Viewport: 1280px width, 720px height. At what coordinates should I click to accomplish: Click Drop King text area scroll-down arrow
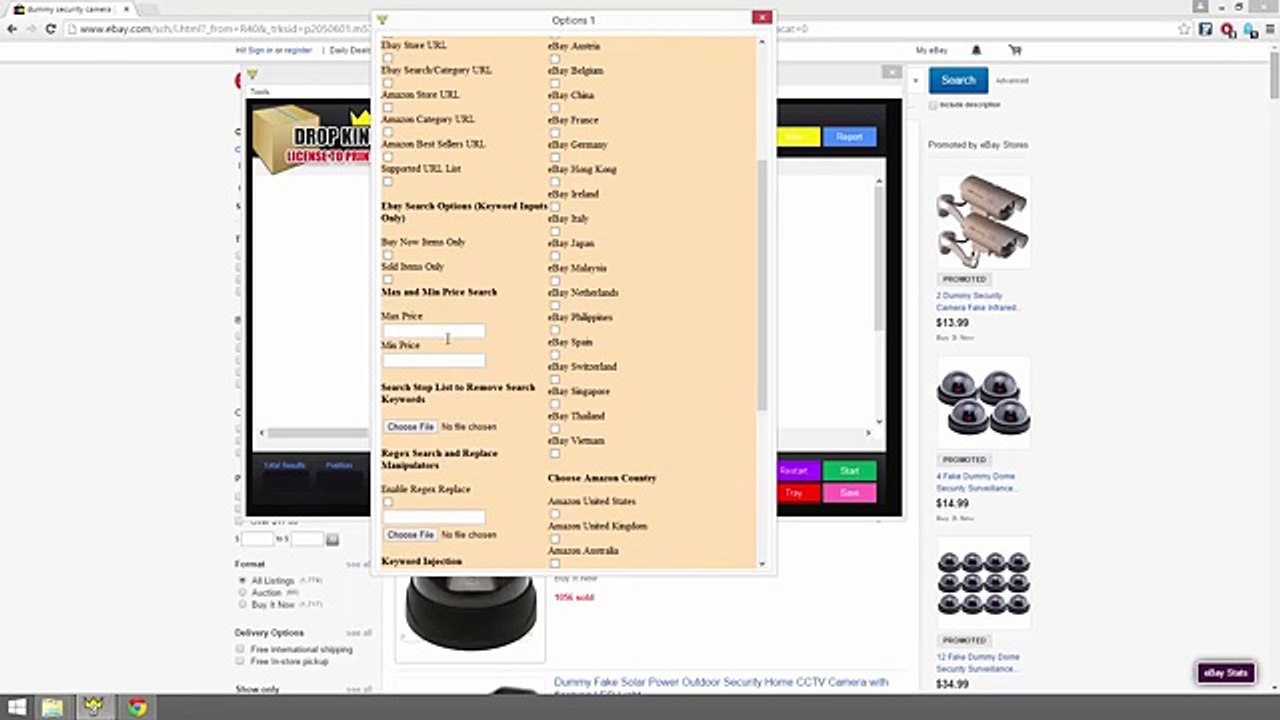coord(879,421)
